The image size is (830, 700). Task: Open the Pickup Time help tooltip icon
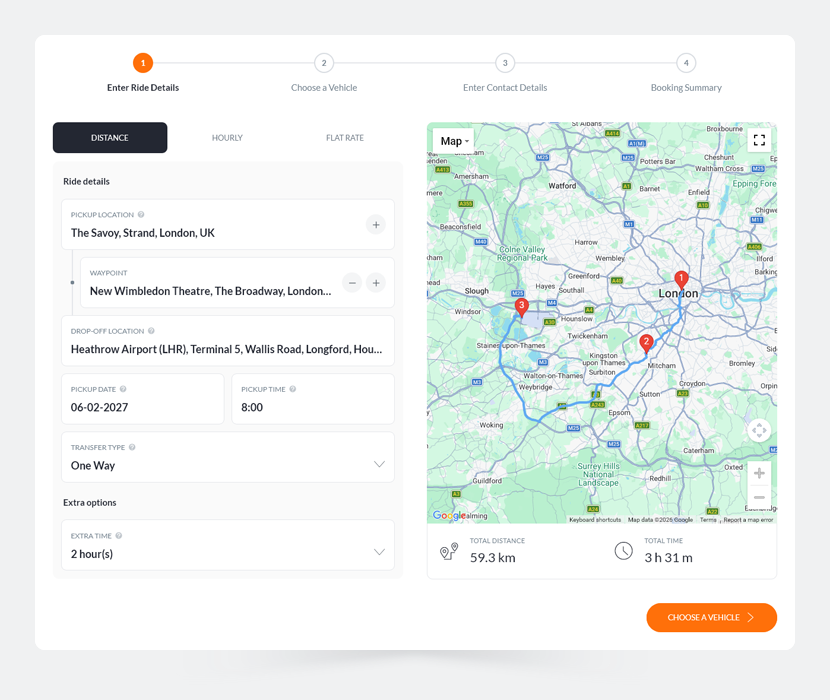[x=293, y=389]
